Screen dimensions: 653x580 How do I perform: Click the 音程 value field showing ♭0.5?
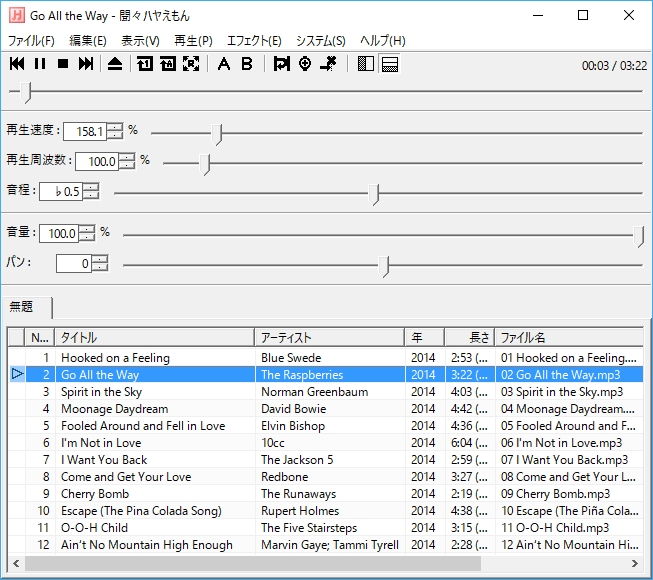(61, 192)
